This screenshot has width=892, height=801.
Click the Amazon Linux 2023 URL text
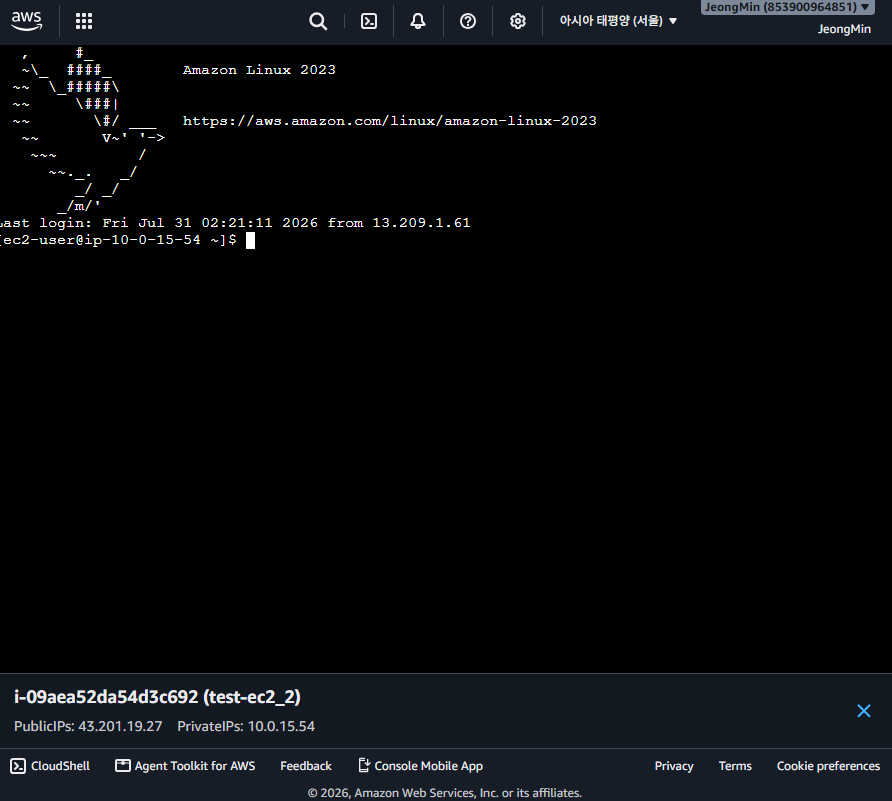(x=389, y=121)
